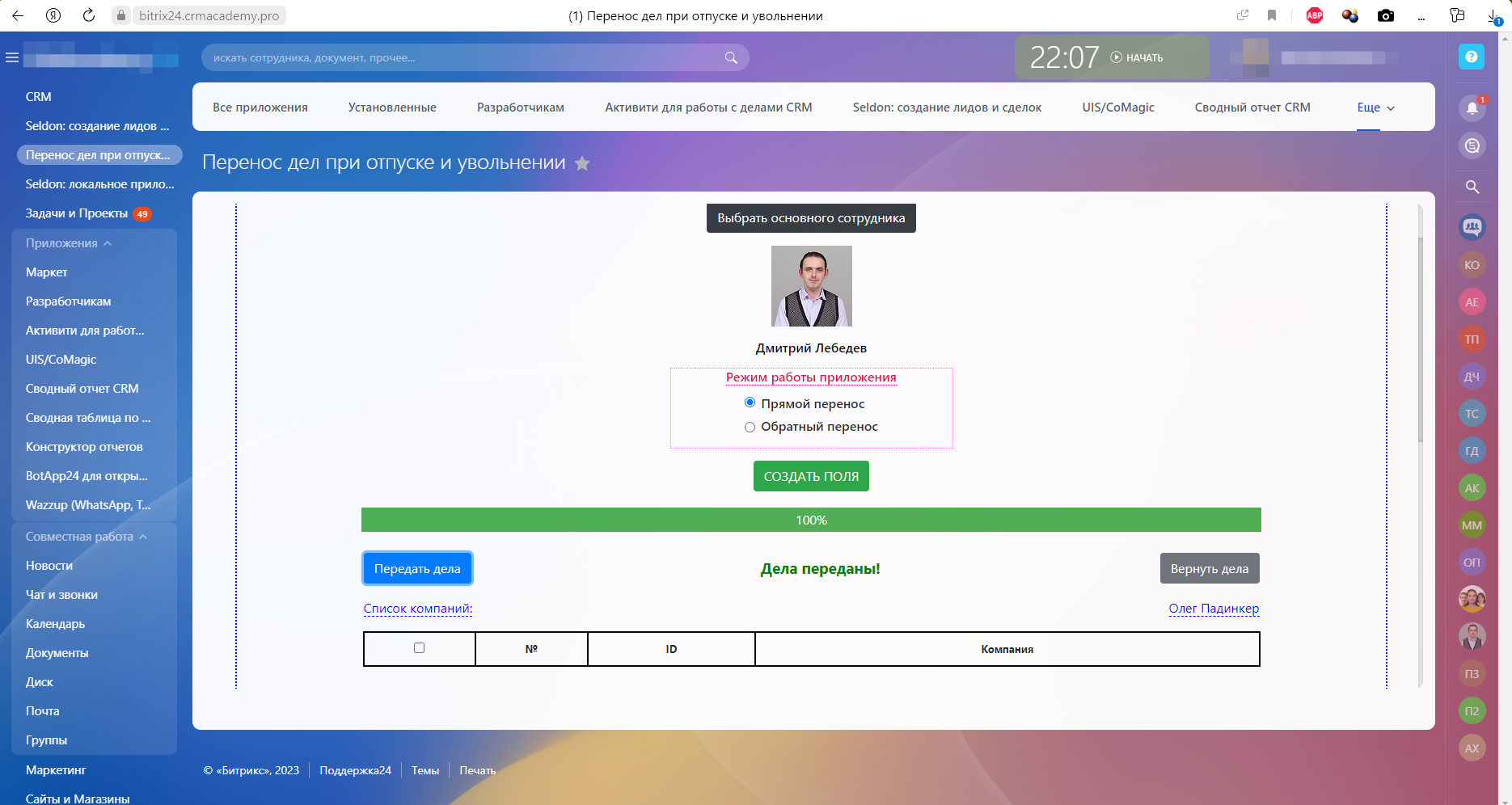Add page to favorites with star icon

click(582, 163)
